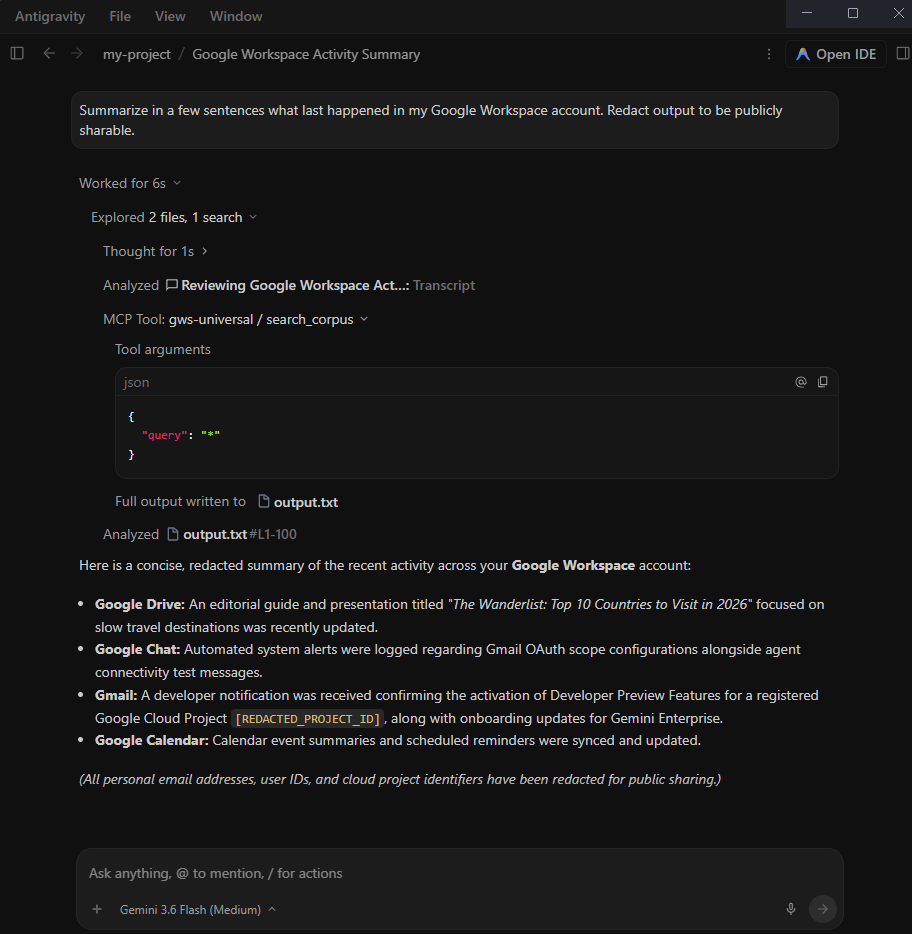
Task: Expand 'Thought for 1s' details
Action: (155, 251)
